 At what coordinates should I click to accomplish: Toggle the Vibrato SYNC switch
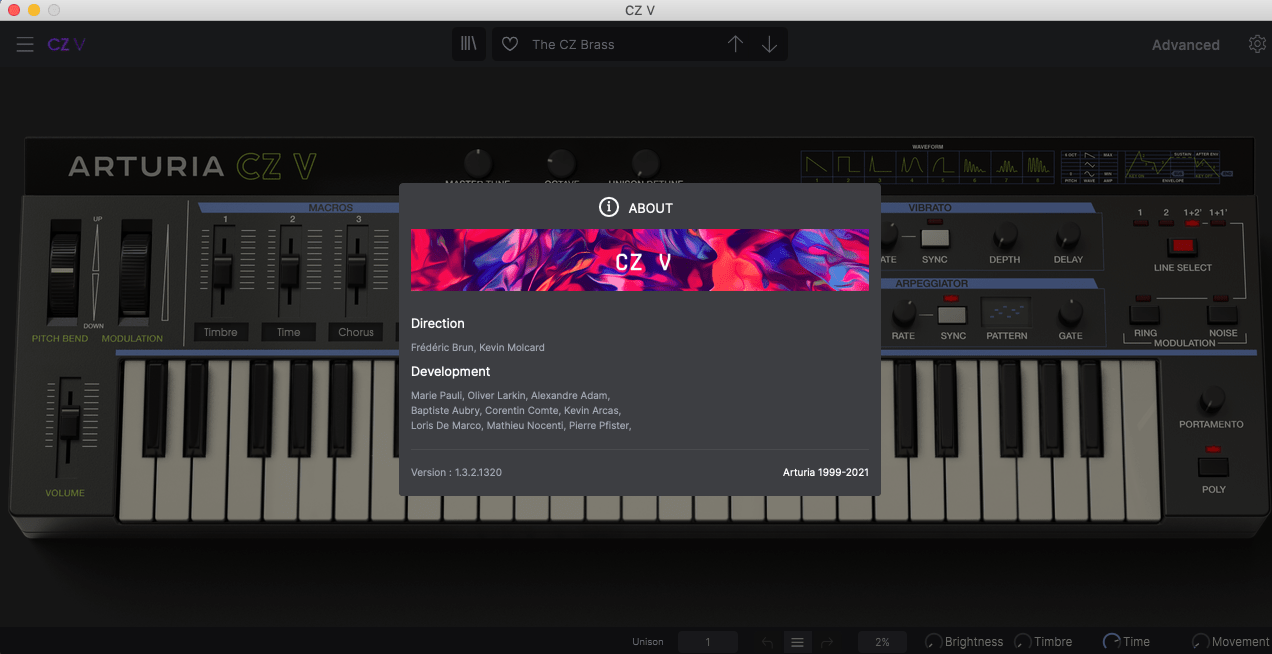[x=935, y=236]
